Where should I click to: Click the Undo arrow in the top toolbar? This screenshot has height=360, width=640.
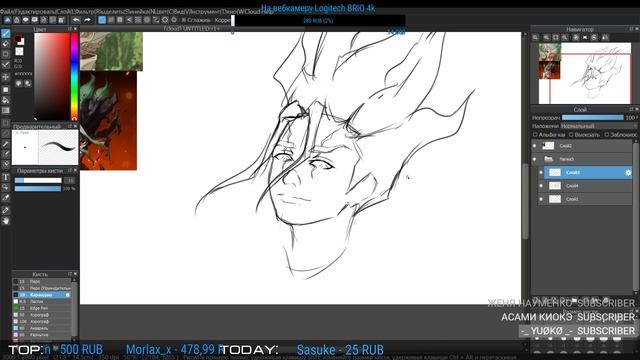76,20
